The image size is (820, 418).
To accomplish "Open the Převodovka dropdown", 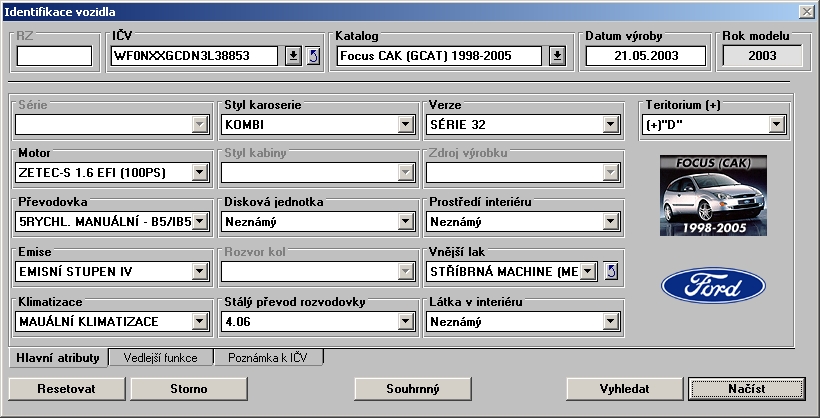I will [199, 222].
